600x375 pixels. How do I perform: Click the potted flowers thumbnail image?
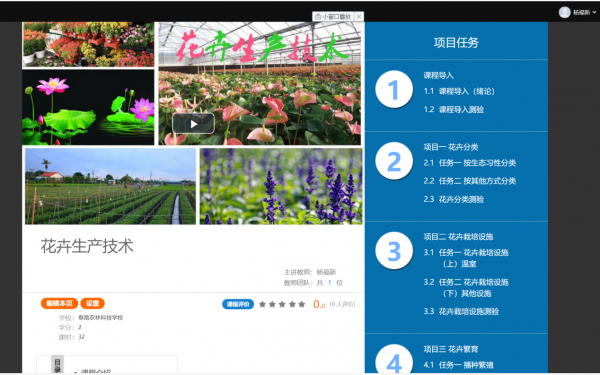tap(88, 44)
